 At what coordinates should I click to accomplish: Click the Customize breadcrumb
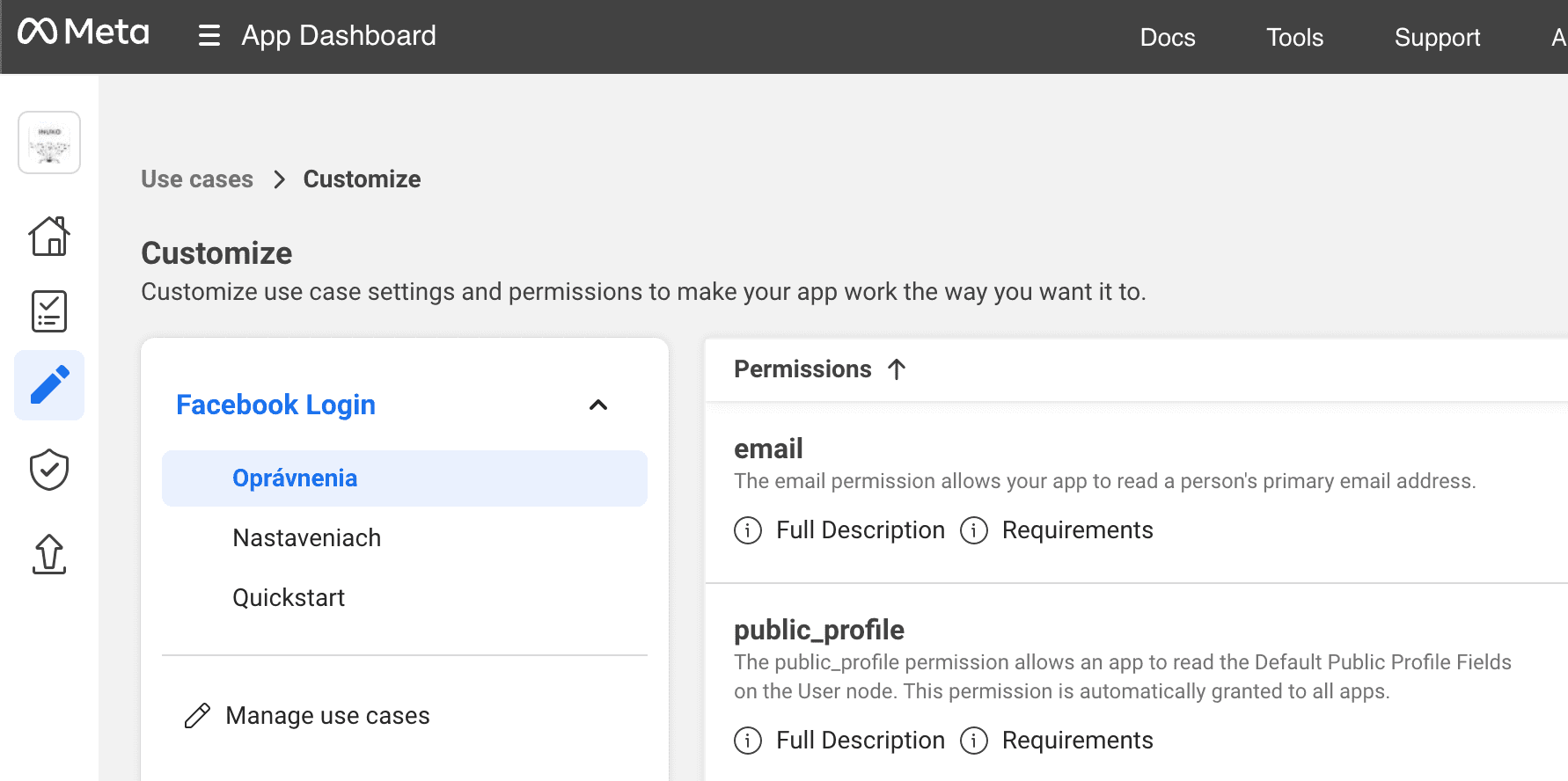pos(362,179)
